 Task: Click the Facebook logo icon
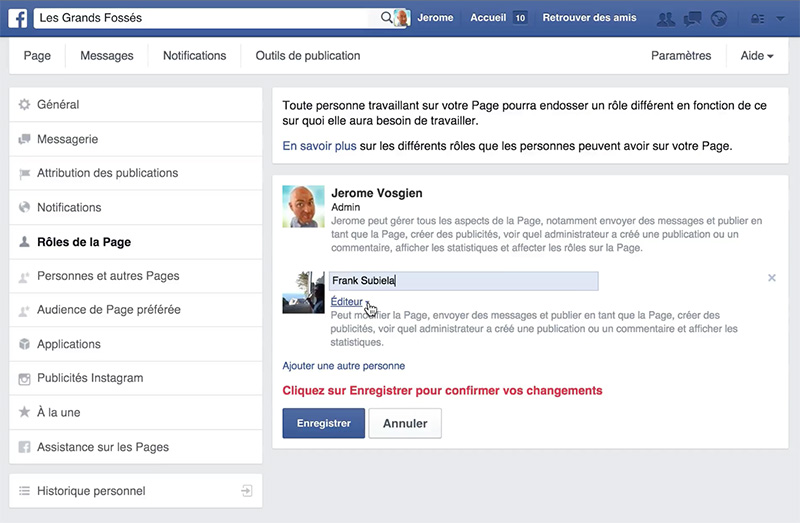pos(18,18)
